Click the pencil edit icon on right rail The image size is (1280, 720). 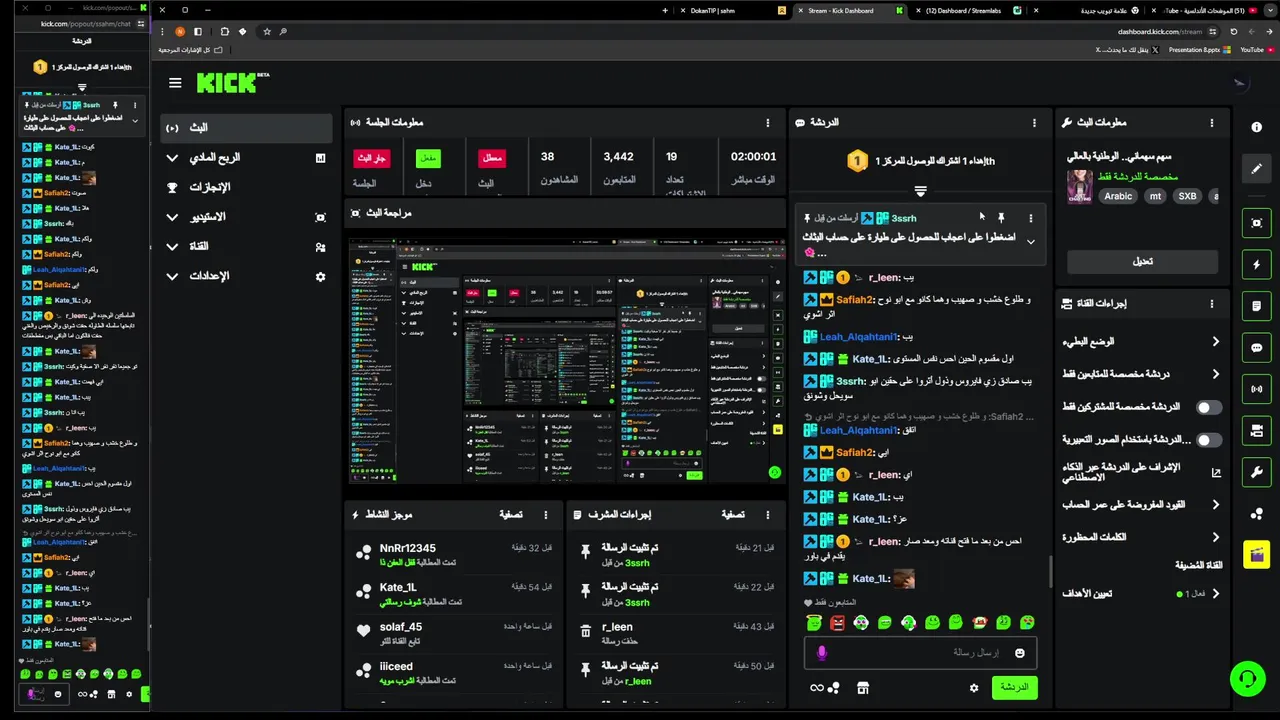point(1257,168)
